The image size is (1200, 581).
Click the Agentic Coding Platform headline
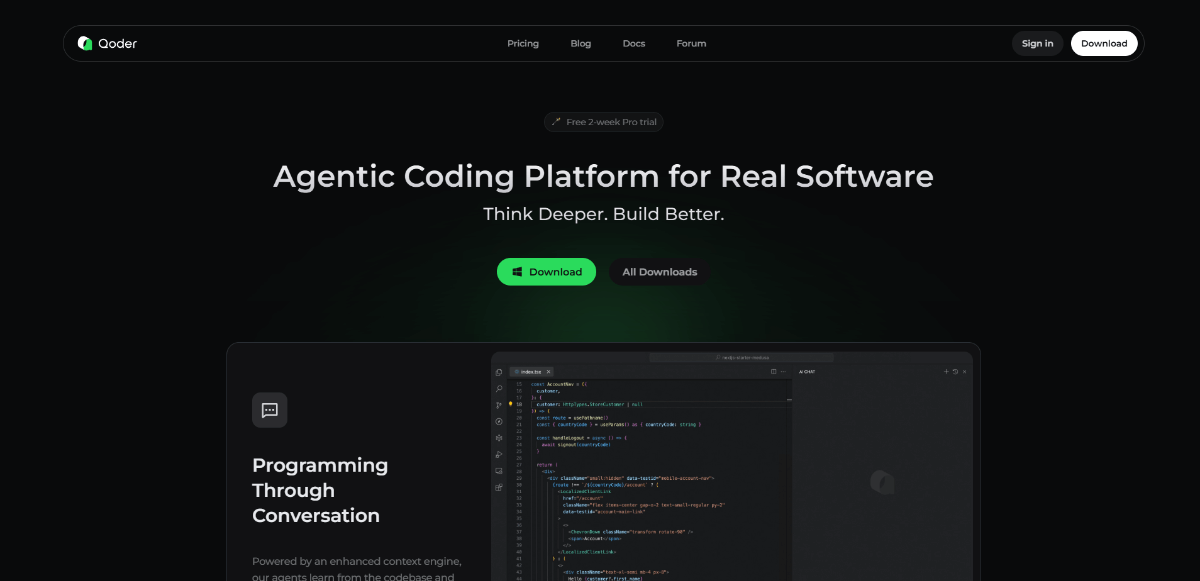click(x=603, y=177)
